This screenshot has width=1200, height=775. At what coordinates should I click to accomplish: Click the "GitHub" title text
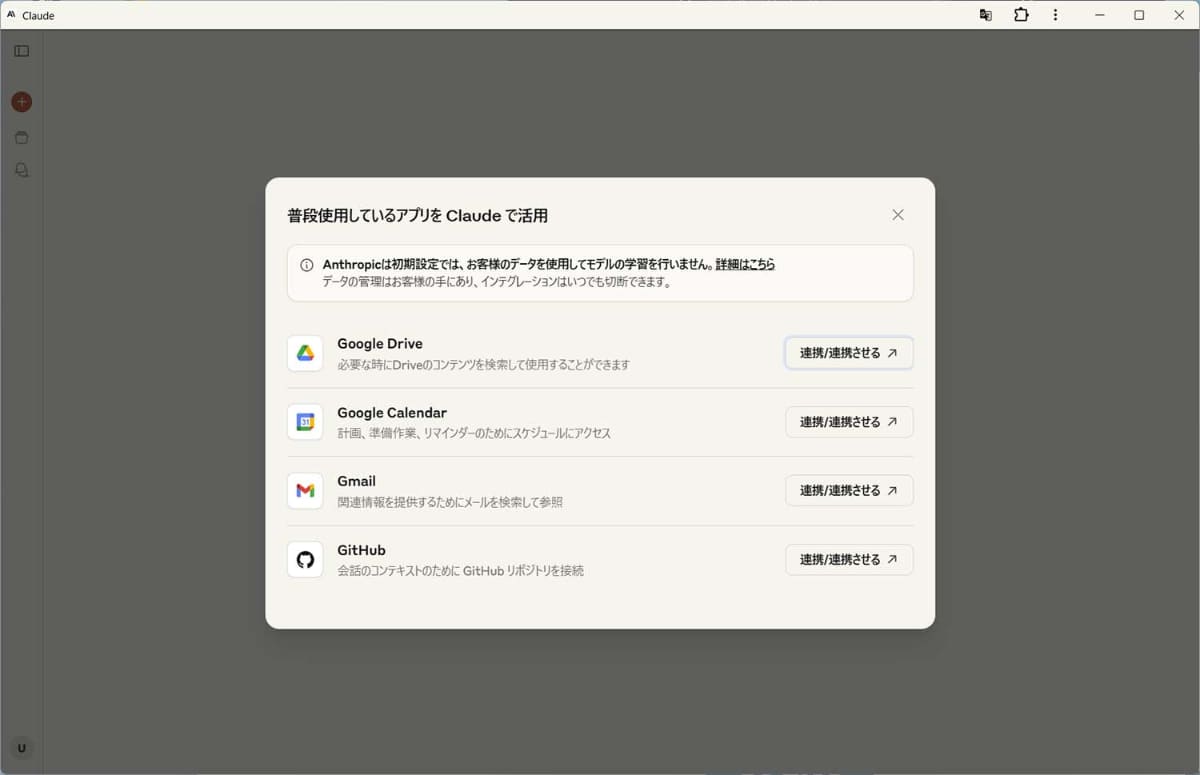pos(361,550)
